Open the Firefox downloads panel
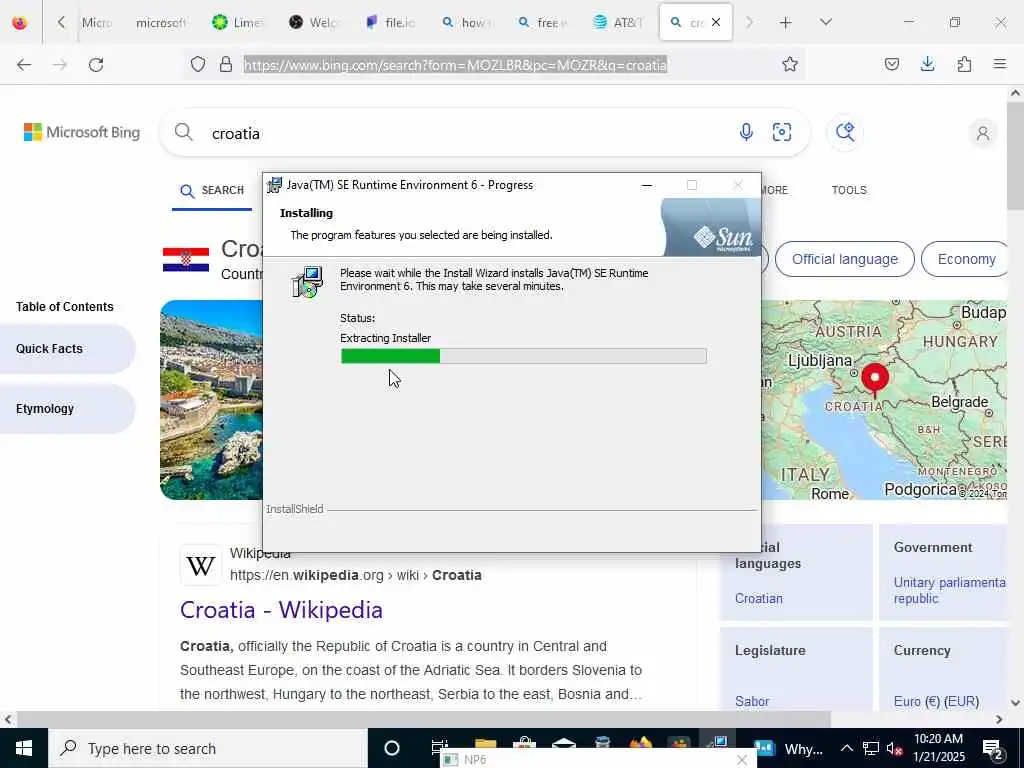Viewport: 1024px width, 768px height. 927,64
